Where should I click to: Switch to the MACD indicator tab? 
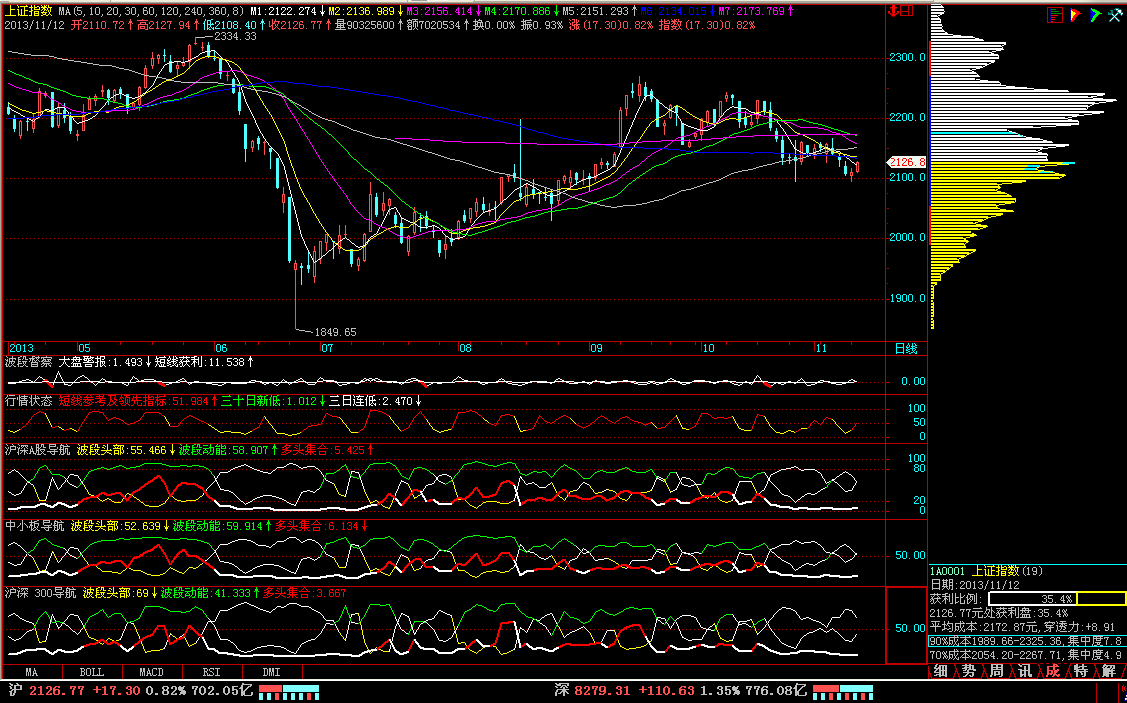point(151,672)
